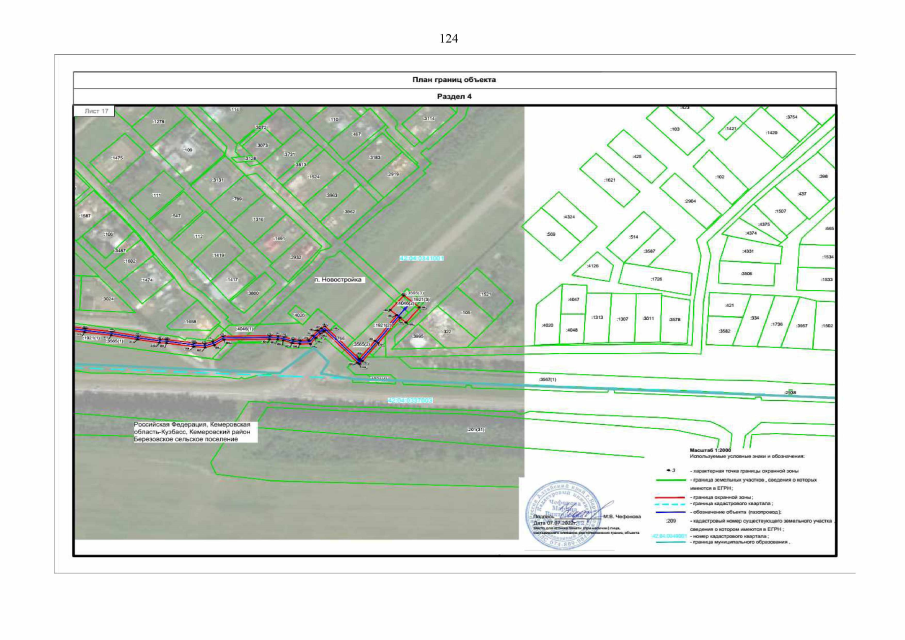The width and height of the screenshot is (905, 640).
Task: Click the 'Раздел 4' section title
Action: [x=453, y=96]
